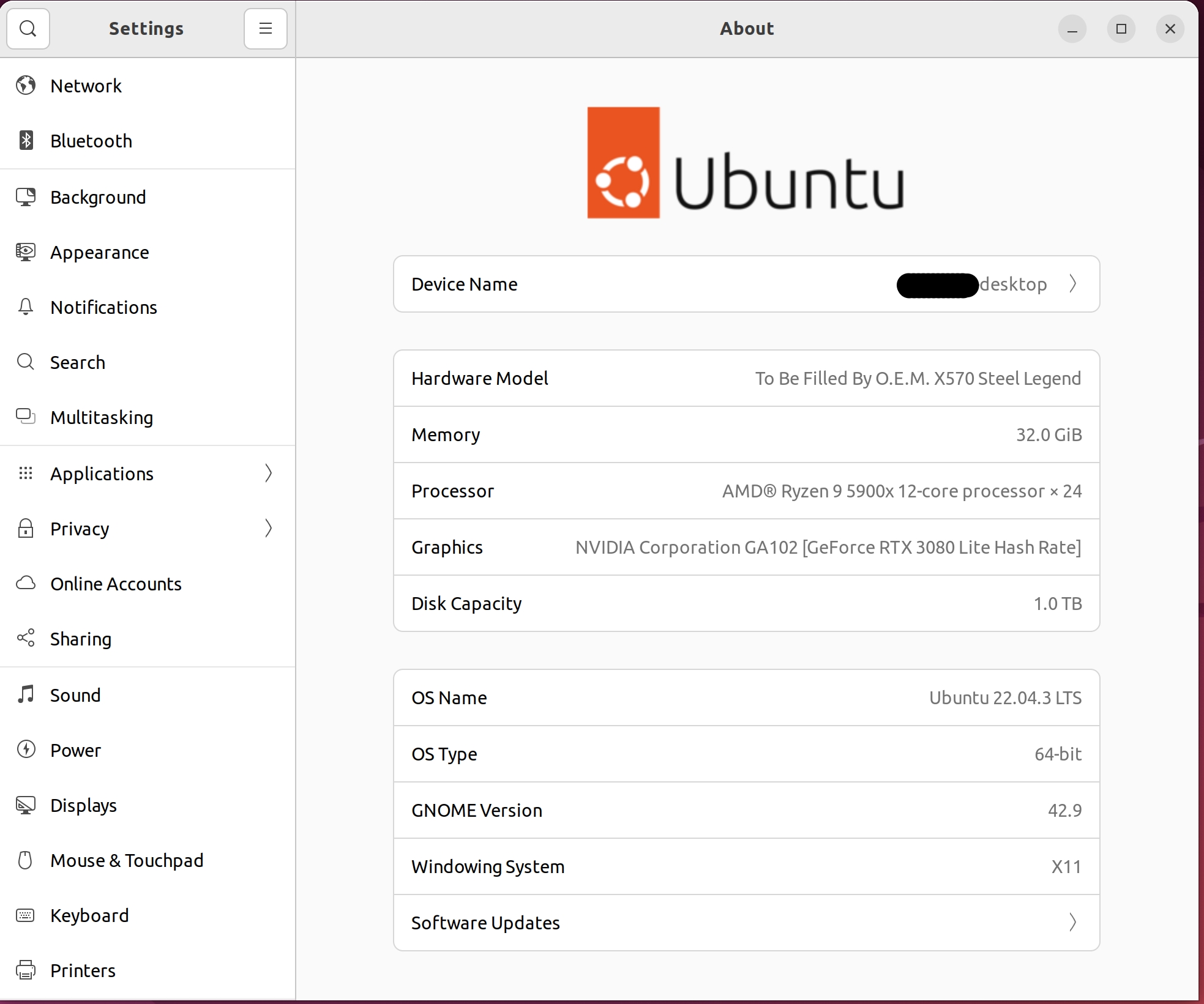The width and height of the screenshot is (1204, 1004).
Task: Click the search magnifier button in Settings header
Action: 28,28
